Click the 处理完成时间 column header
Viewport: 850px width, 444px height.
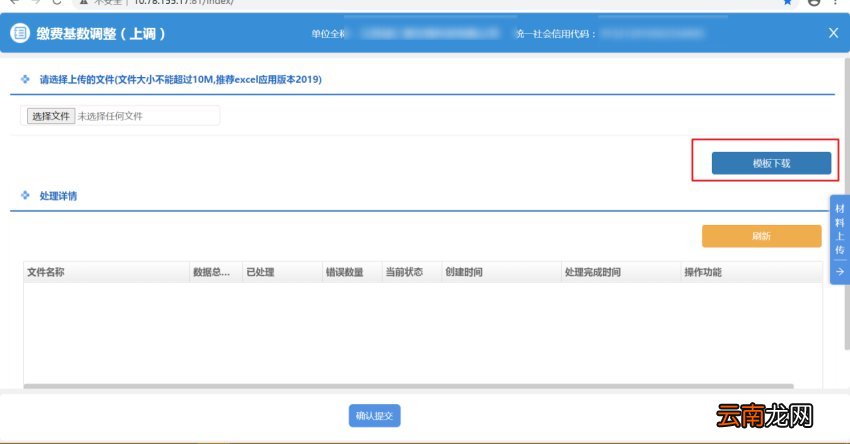tap(621, 272)
